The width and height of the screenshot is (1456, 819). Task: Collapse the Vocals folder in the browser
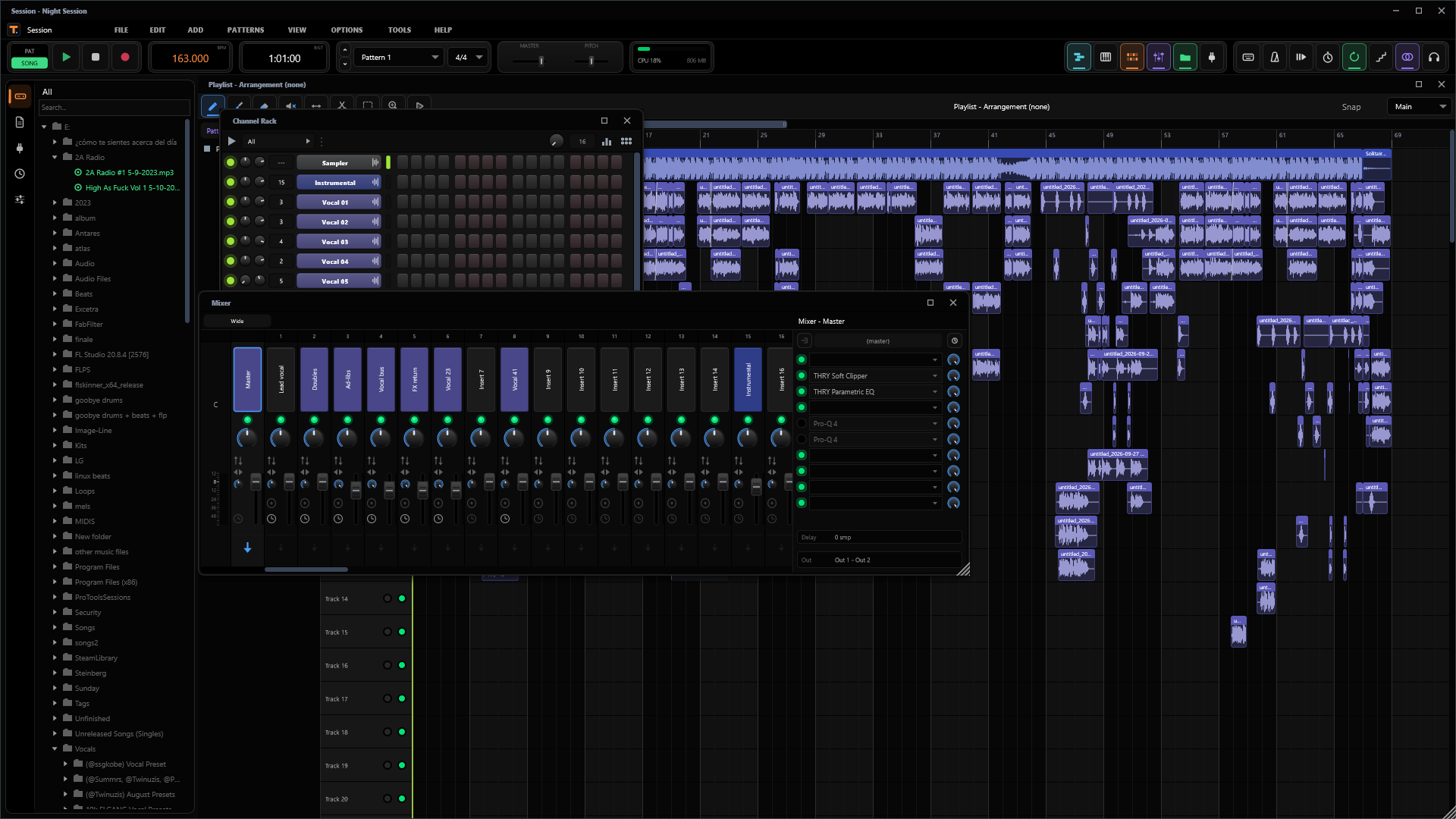point(55,748)
